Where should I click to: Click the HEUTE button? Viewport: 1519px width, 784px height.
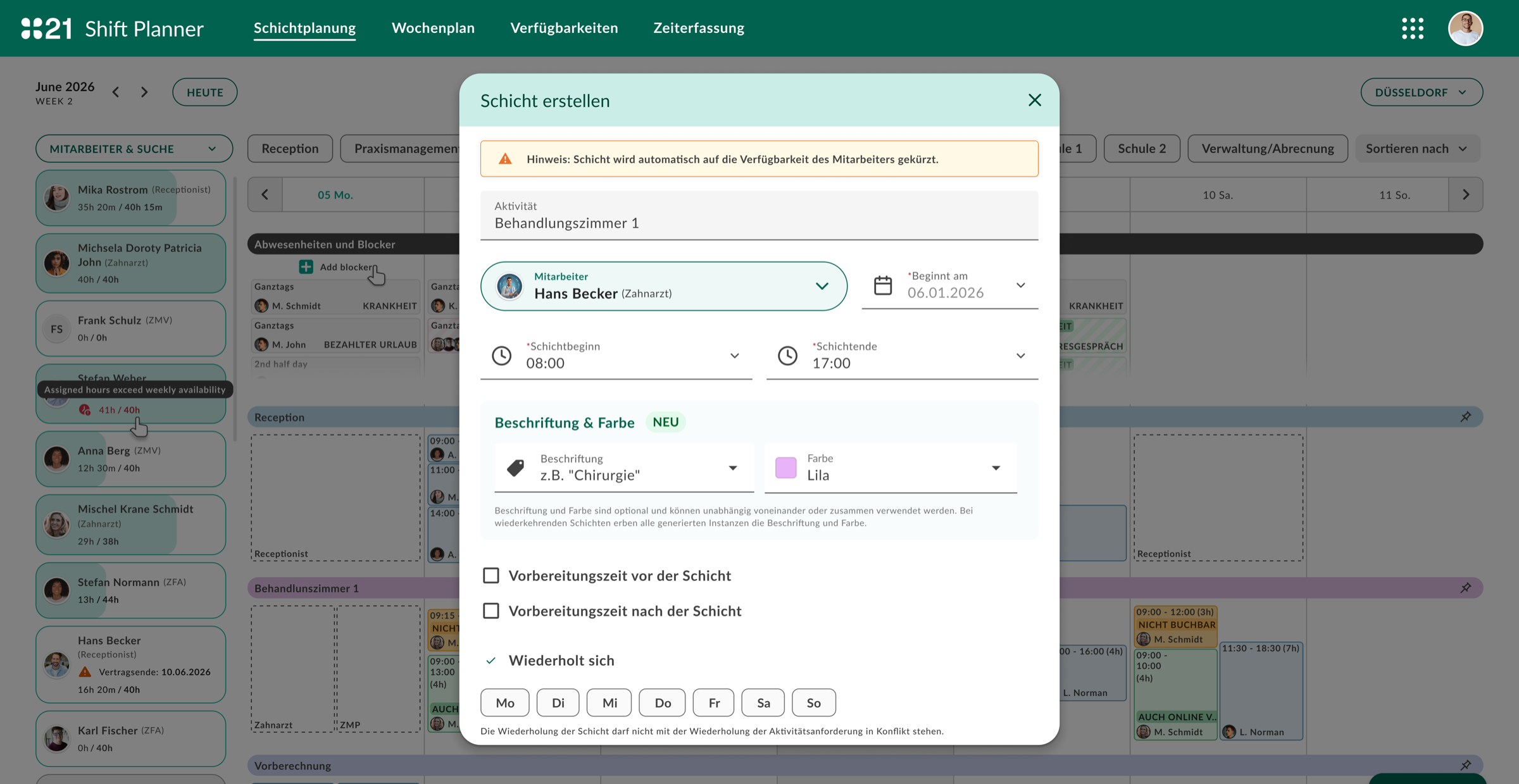[205, 92]
